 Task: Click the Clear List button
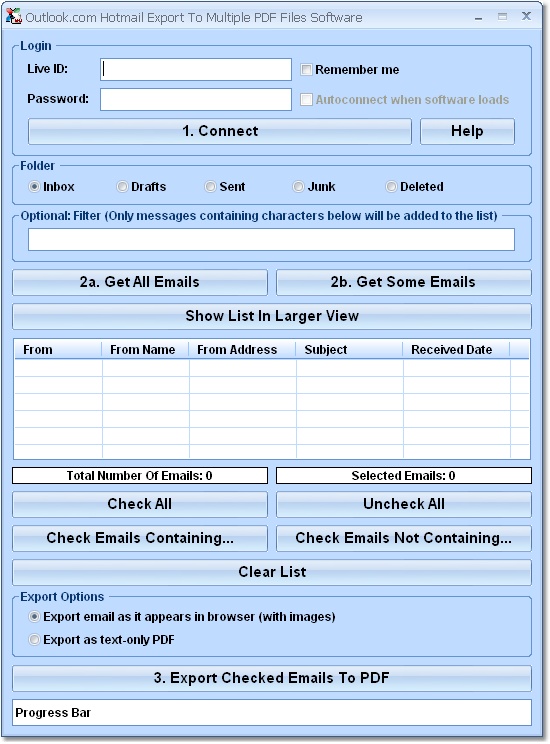(272, 572)
